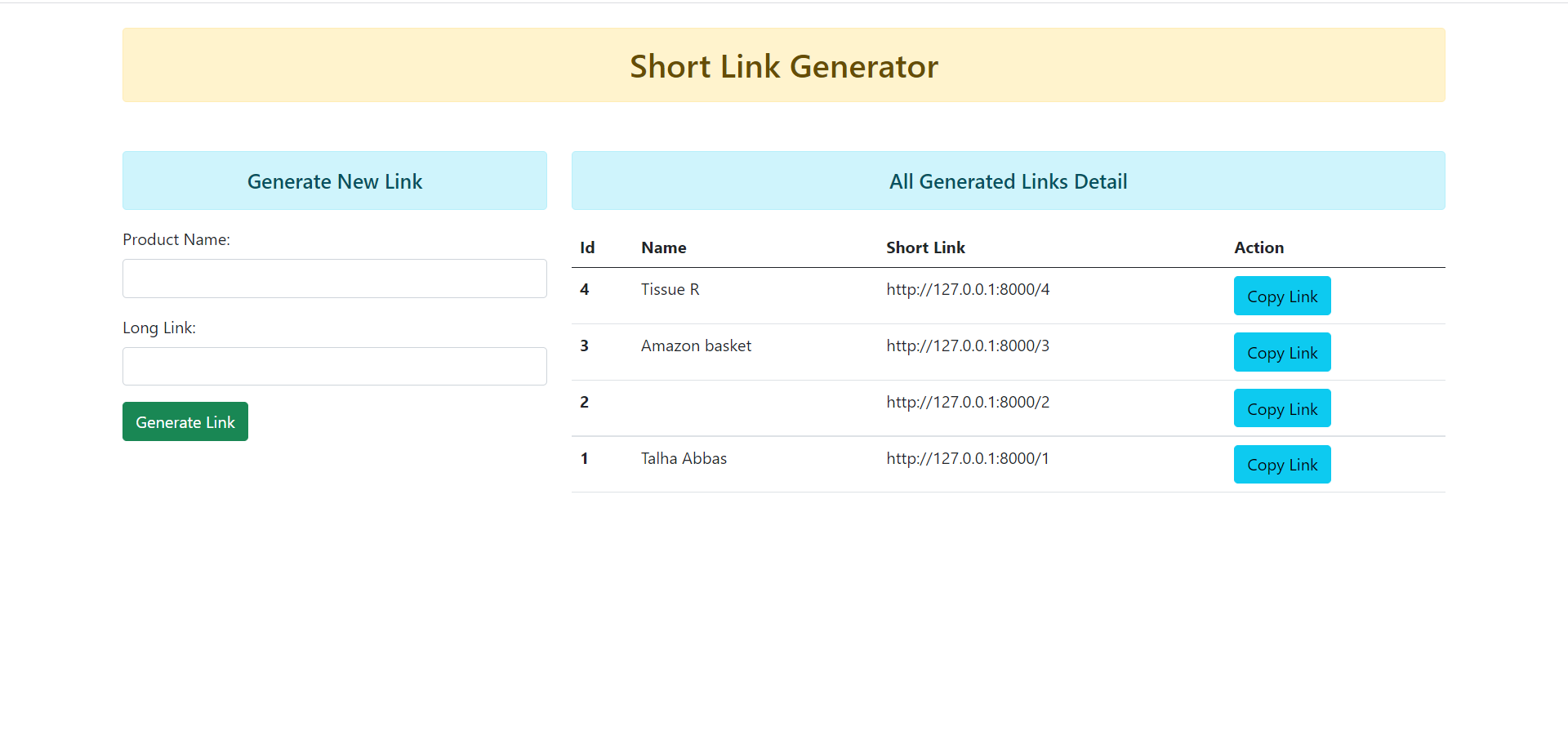This screenshot has height=731, width=1568.
Task: Copy Link for Tissue R row
Action: [1281, 296]
